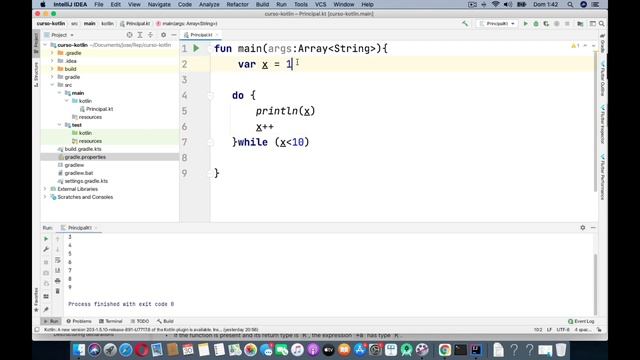Clear all Run console output
Viewport: 640px width, 360px height.
pos(58,291)
